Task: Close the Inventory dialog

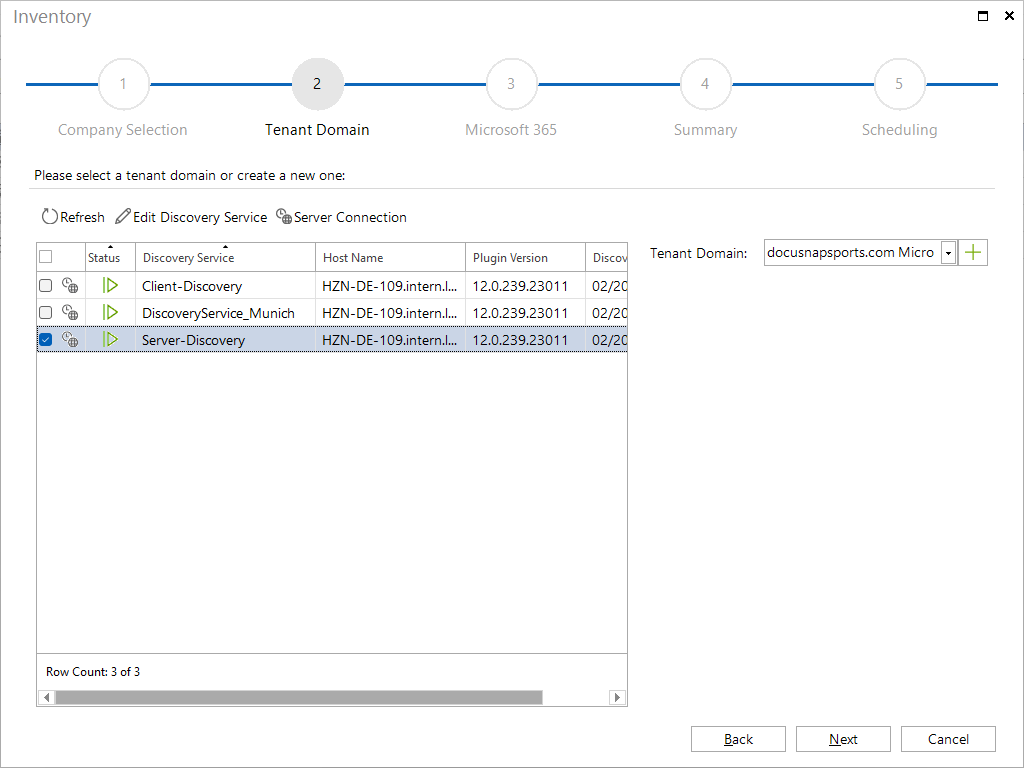Action: point(1009,16)
